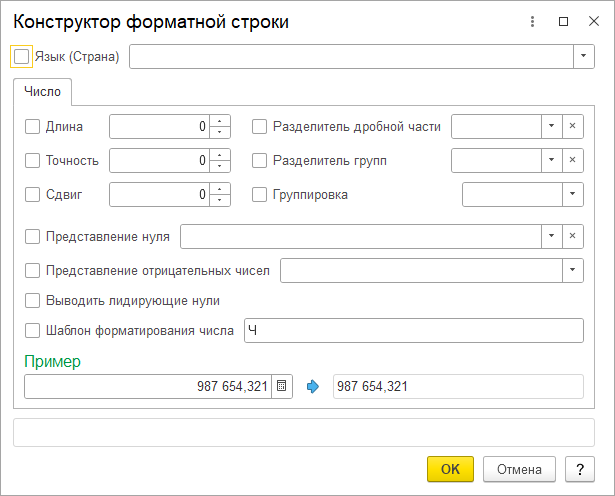Confirm with the OK button
The width and height of the screenshot is (615, 496).
450,469
